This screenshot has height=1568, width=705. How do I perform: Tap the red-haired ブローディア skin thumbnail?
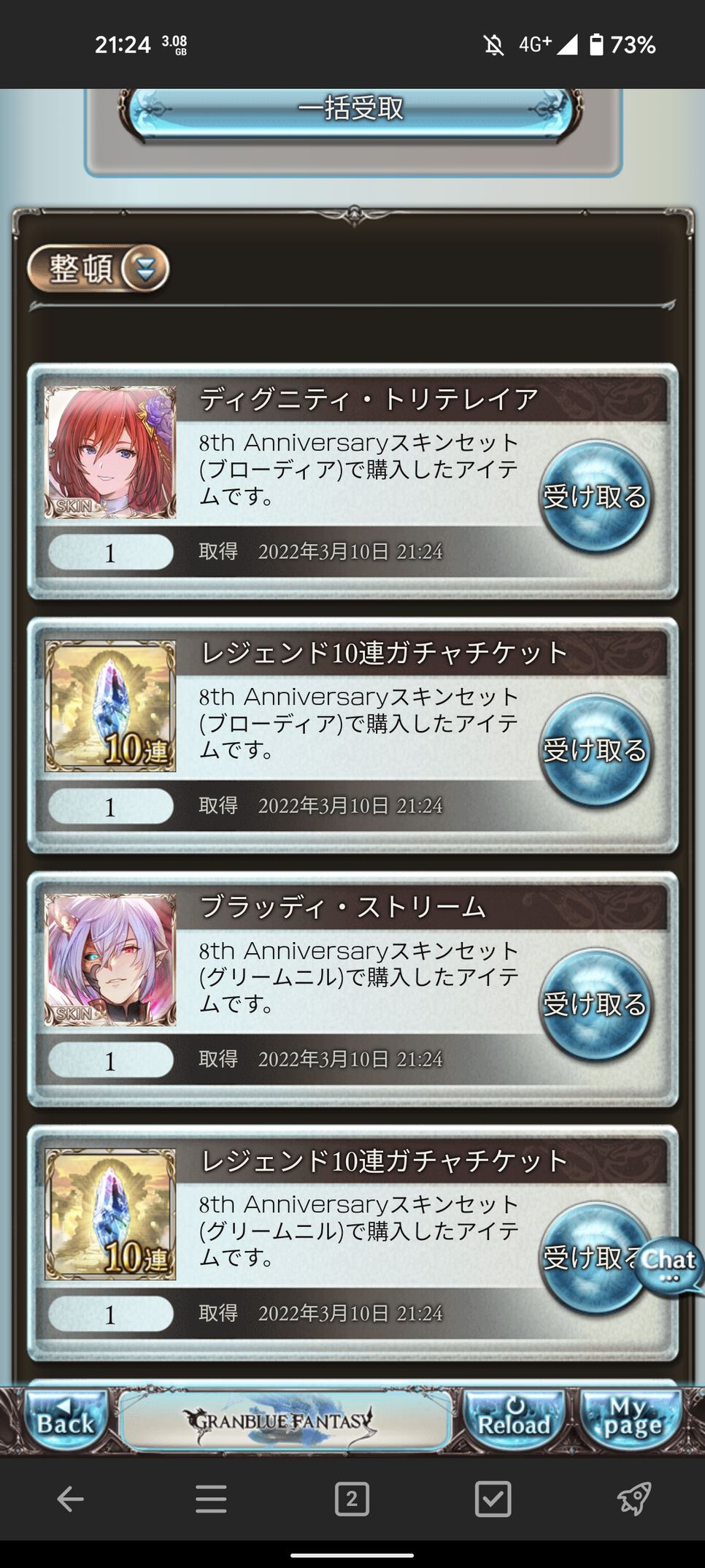[110, 452]
